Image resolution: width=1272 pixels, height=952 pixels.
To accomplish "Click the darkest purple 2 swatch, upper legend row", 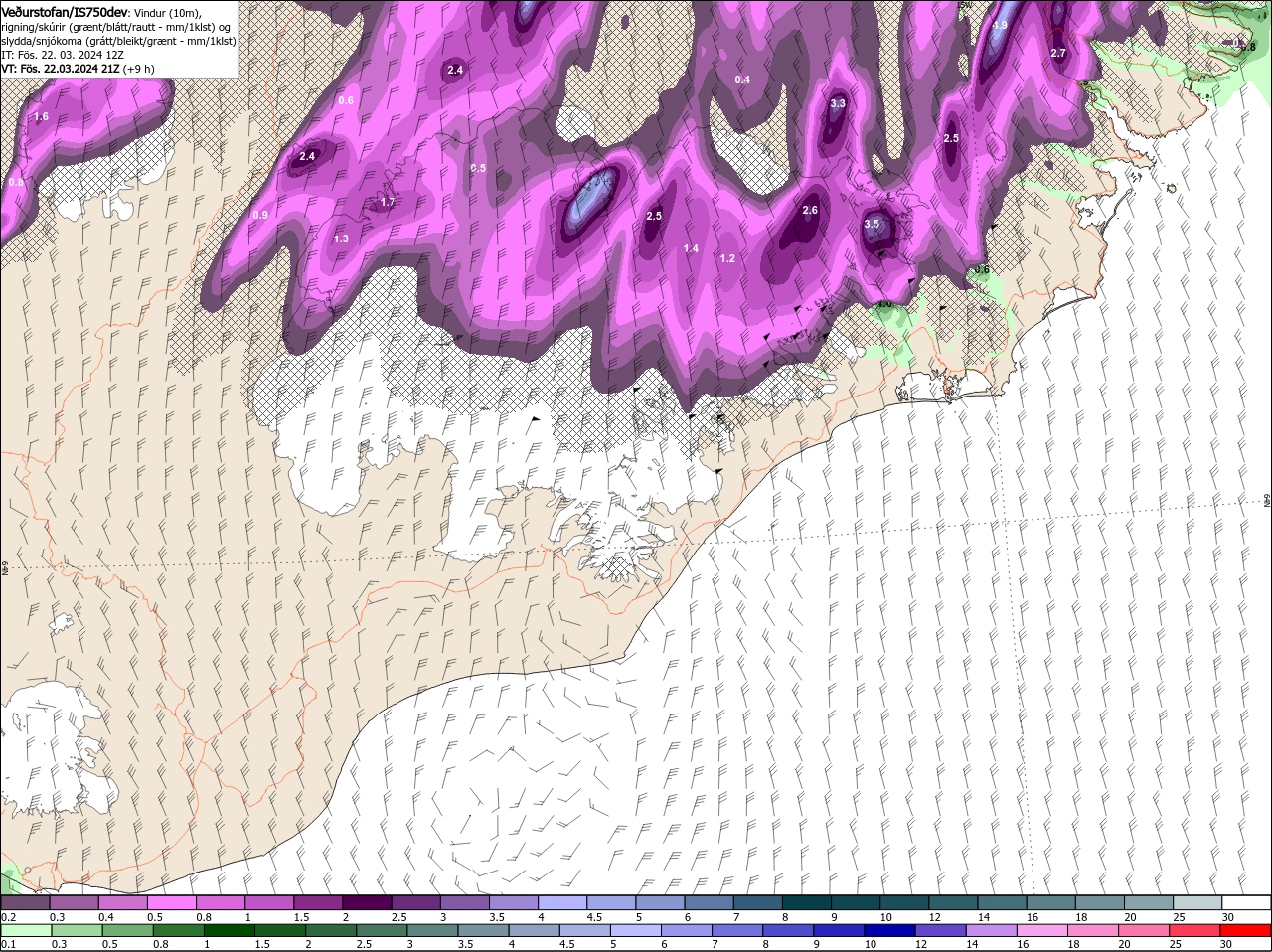I will coord(367,902).
